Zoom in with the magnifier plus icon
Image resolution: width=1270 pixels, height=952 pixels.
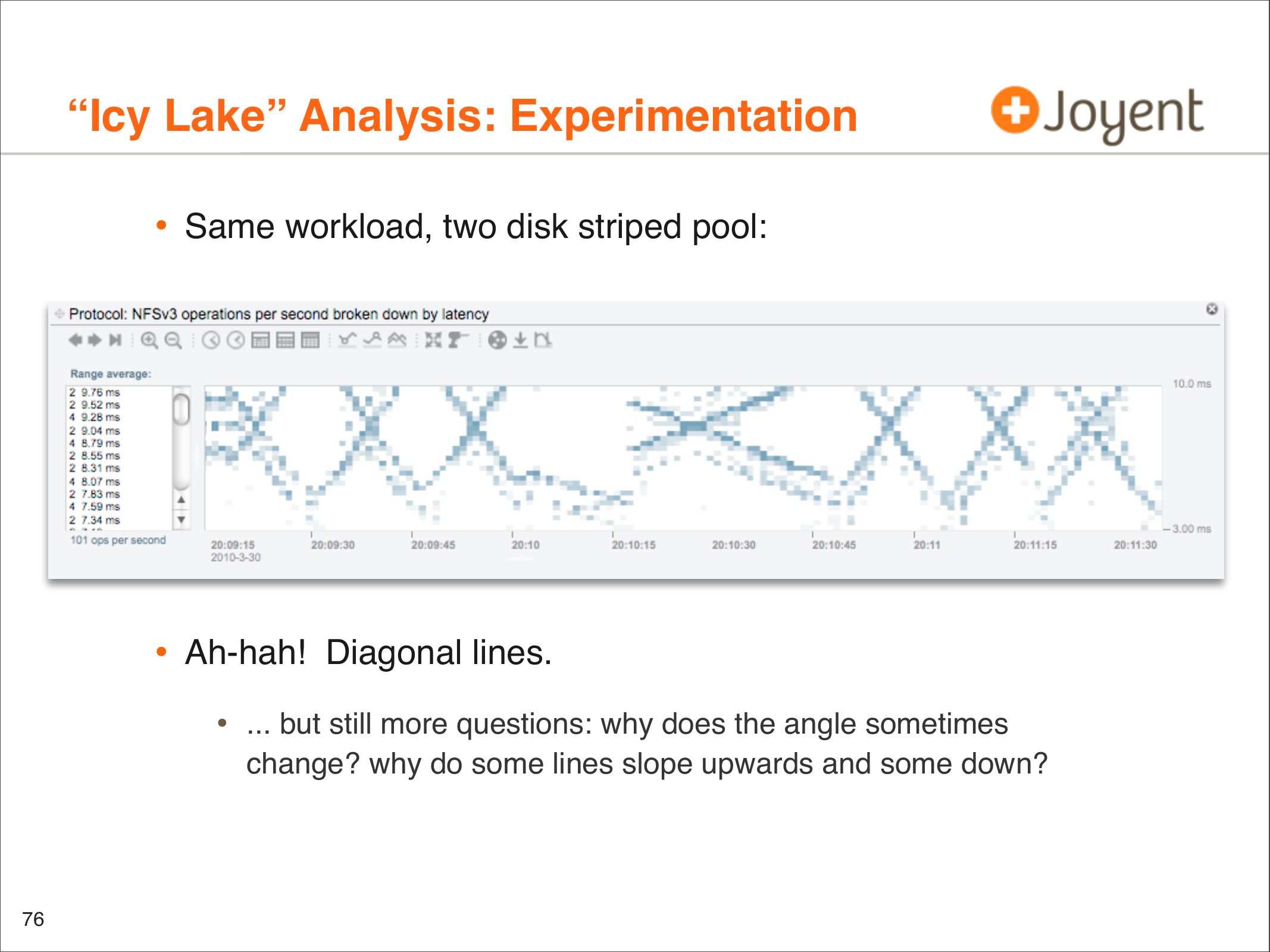pos(149,340)
